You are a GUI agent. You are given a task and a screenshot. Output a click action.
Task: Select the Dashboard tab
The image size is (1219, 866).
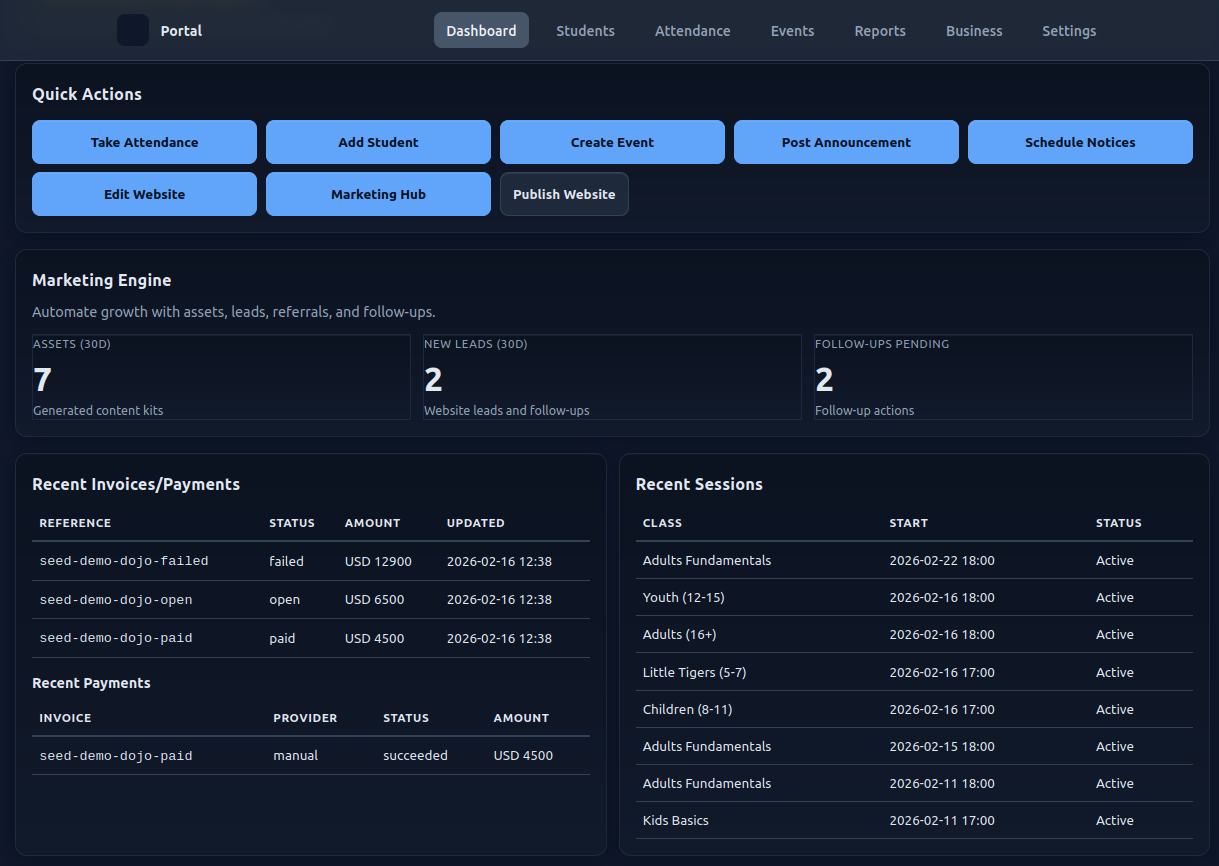pos(481,30)
